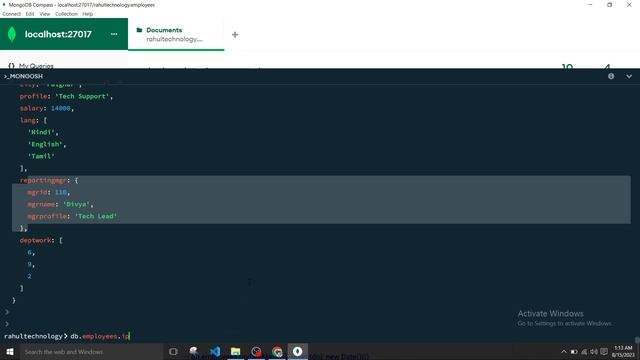Open Task View on the taskbar

(x=173, y=351)
